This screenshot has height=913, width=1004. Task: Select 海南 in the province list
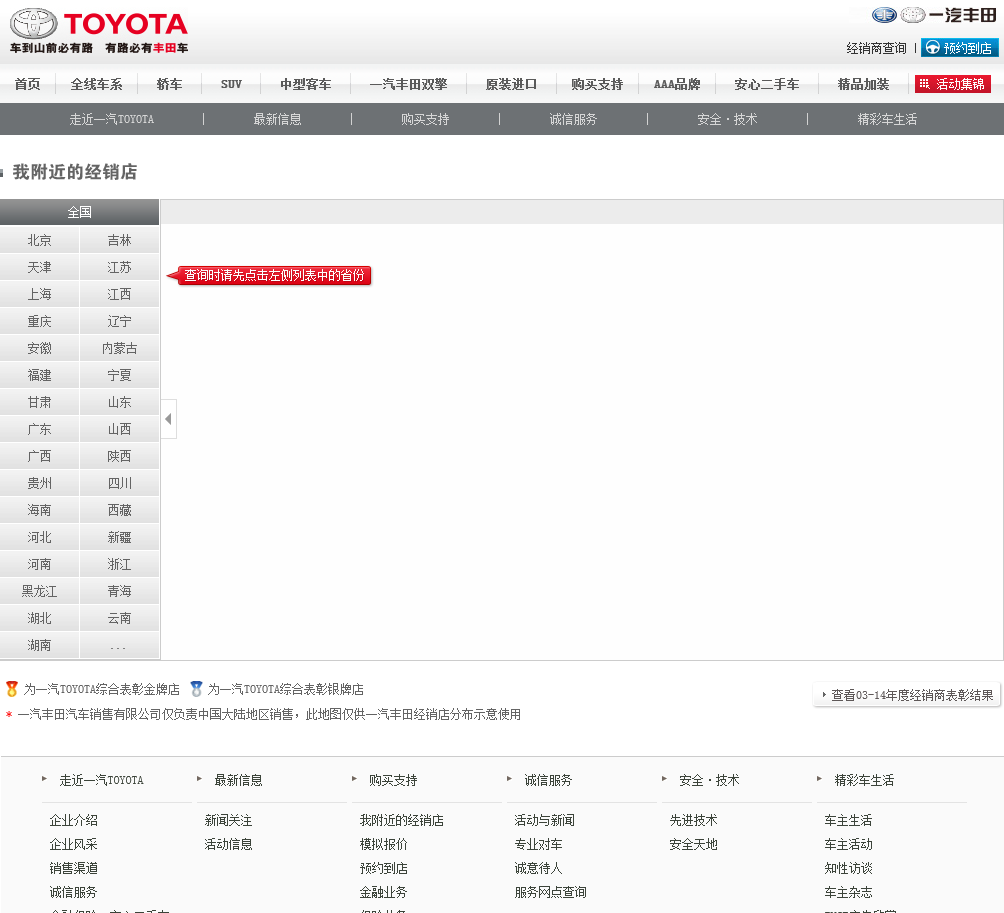click(x=39, y=510)
